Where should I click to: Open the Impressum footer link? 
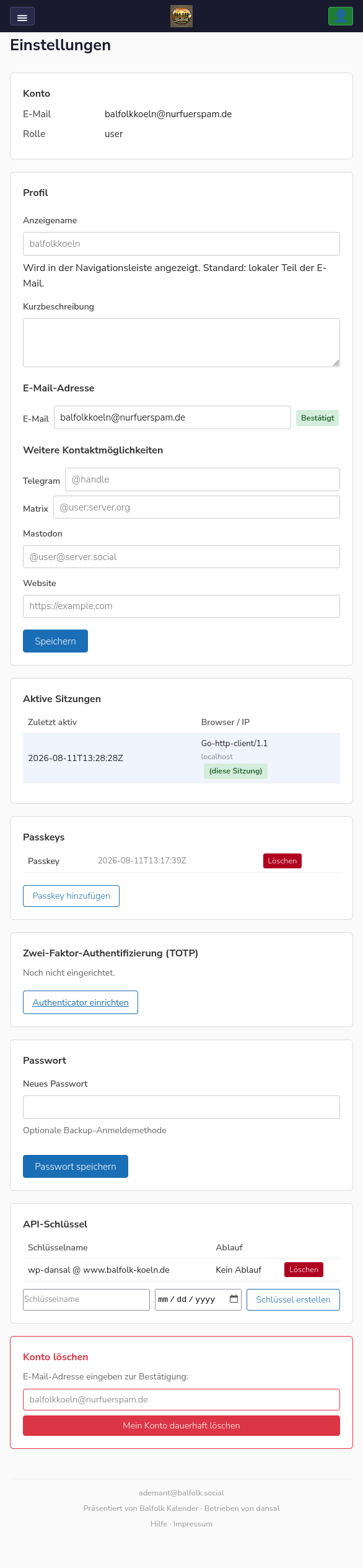193,1524
